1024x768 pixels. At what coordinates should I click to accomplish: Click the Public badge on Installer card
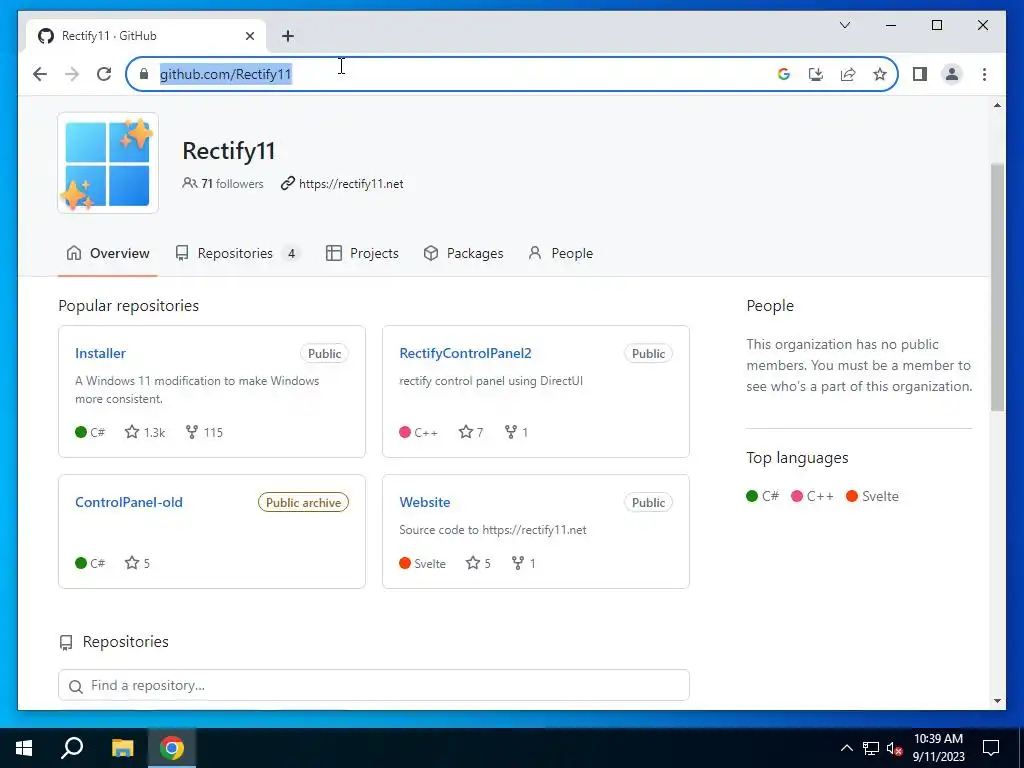325,353
